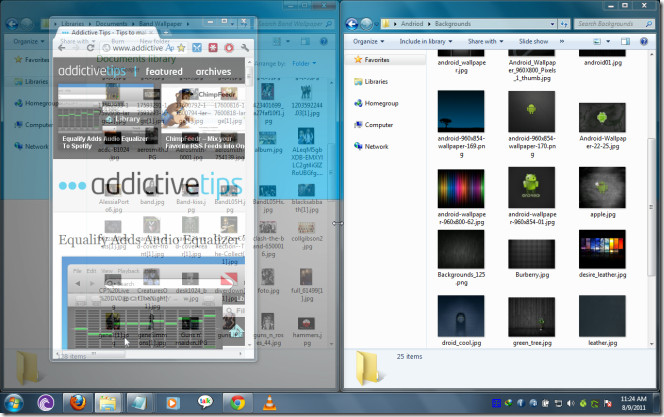Open Equalify Adds Audio Equalizer article heading
This screenshot has height=417, width=664.
click(x=148, y=240)
